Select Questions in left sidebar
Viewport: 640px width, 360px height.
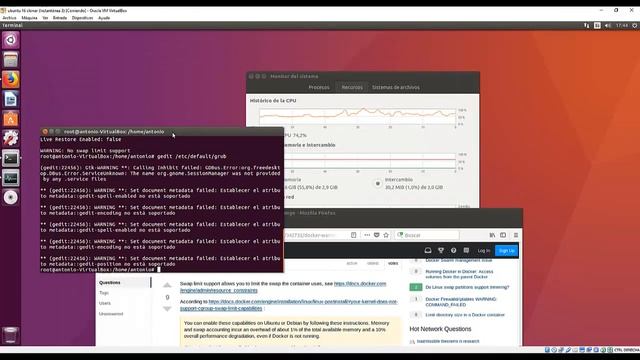click(109, 282)
